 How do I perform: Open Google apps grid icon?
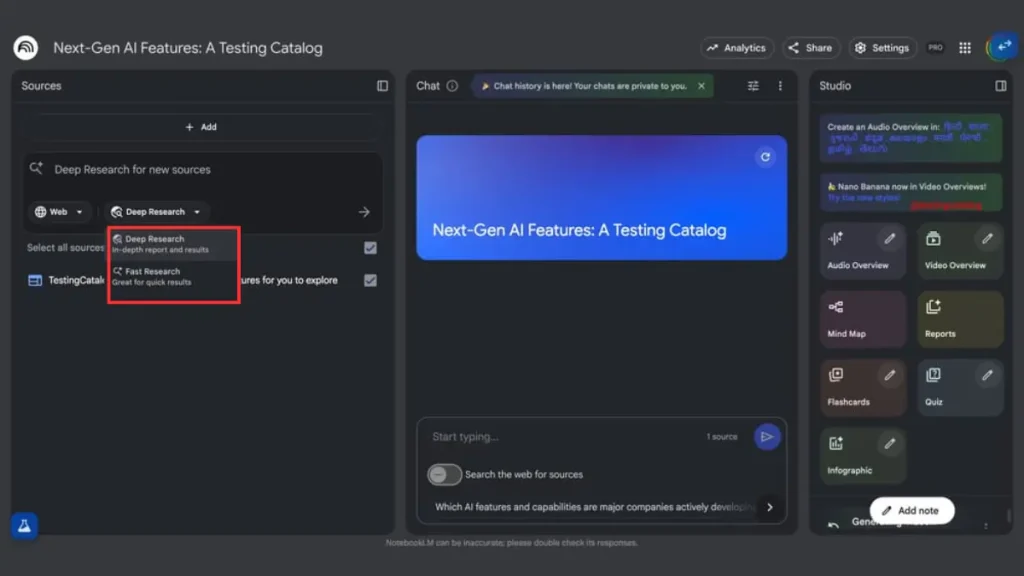965,47
